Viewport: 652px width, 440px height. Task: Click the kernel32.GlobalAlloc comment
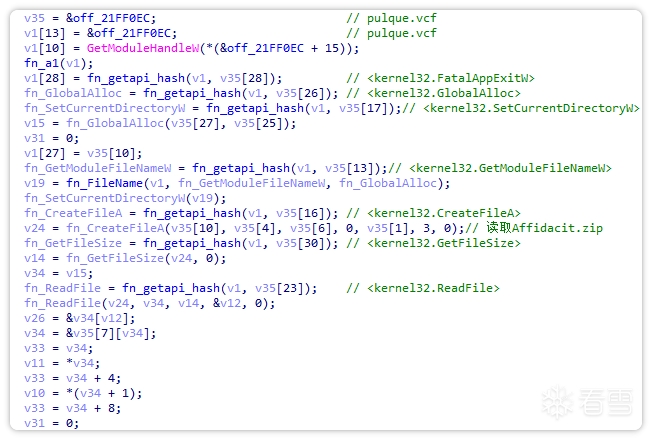pos(433,93)
